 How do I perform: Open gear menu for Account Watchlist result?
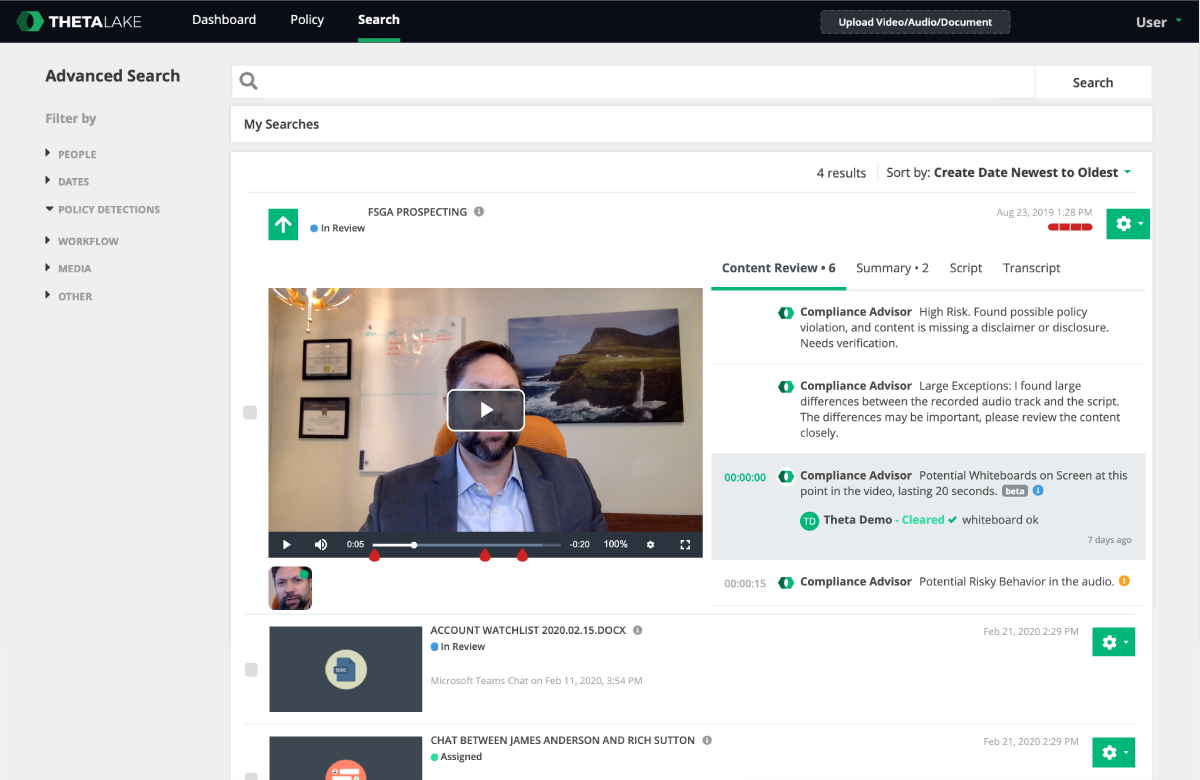coord(1113,642)
